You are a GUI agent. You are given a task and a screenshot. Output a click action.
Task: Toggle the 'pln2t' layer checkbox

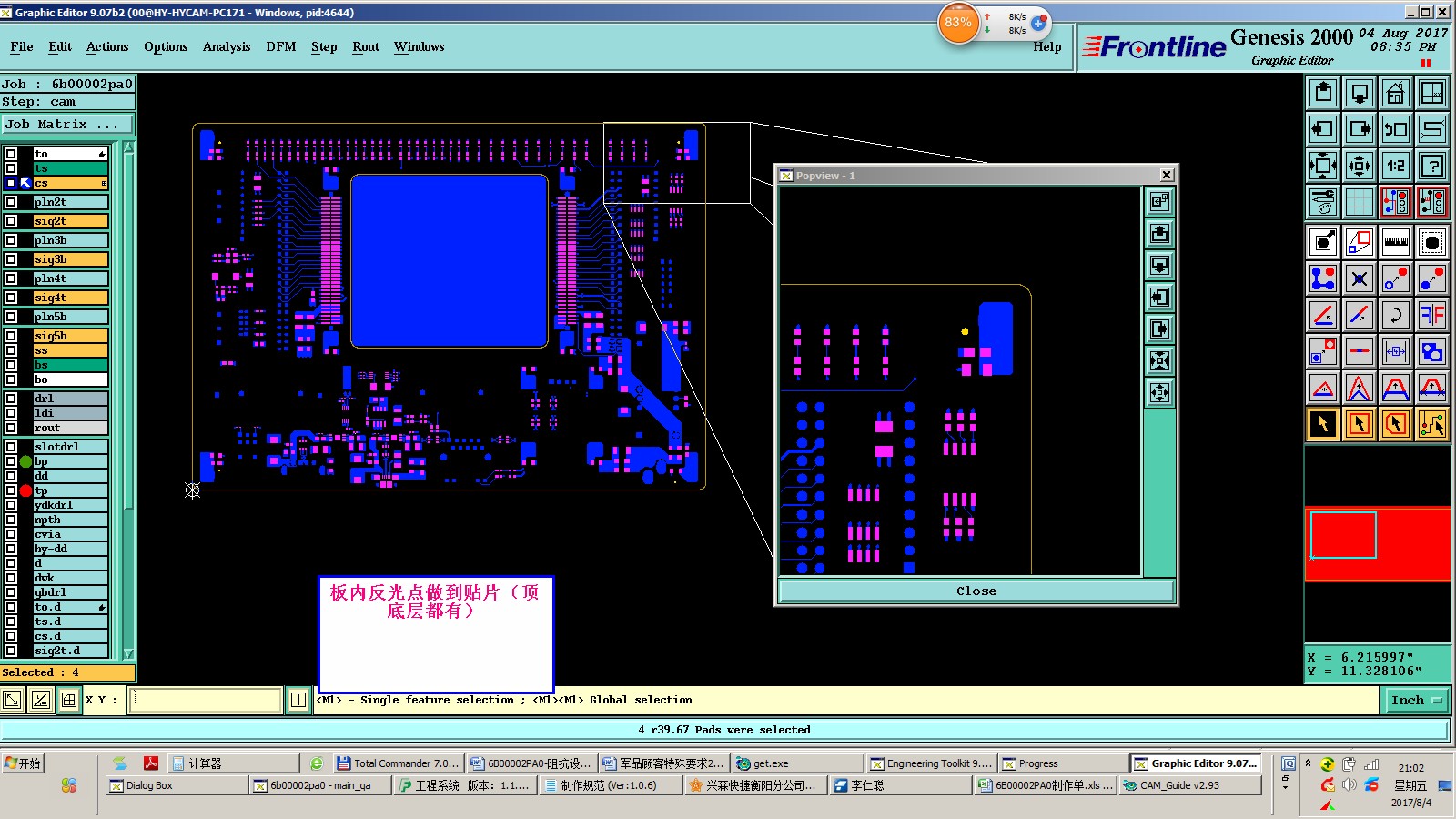[11, 202]
